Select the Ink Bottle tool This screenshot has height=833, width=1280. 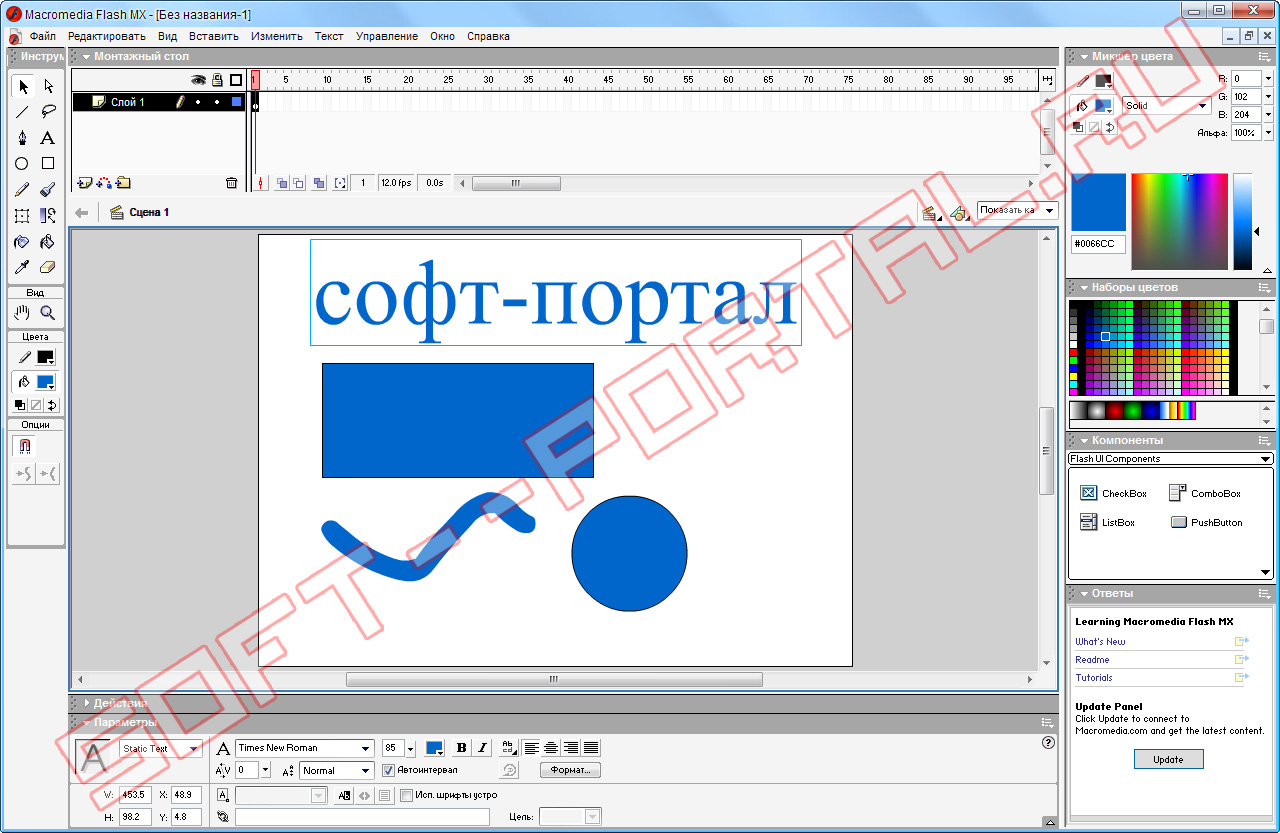tap(22, 241)
